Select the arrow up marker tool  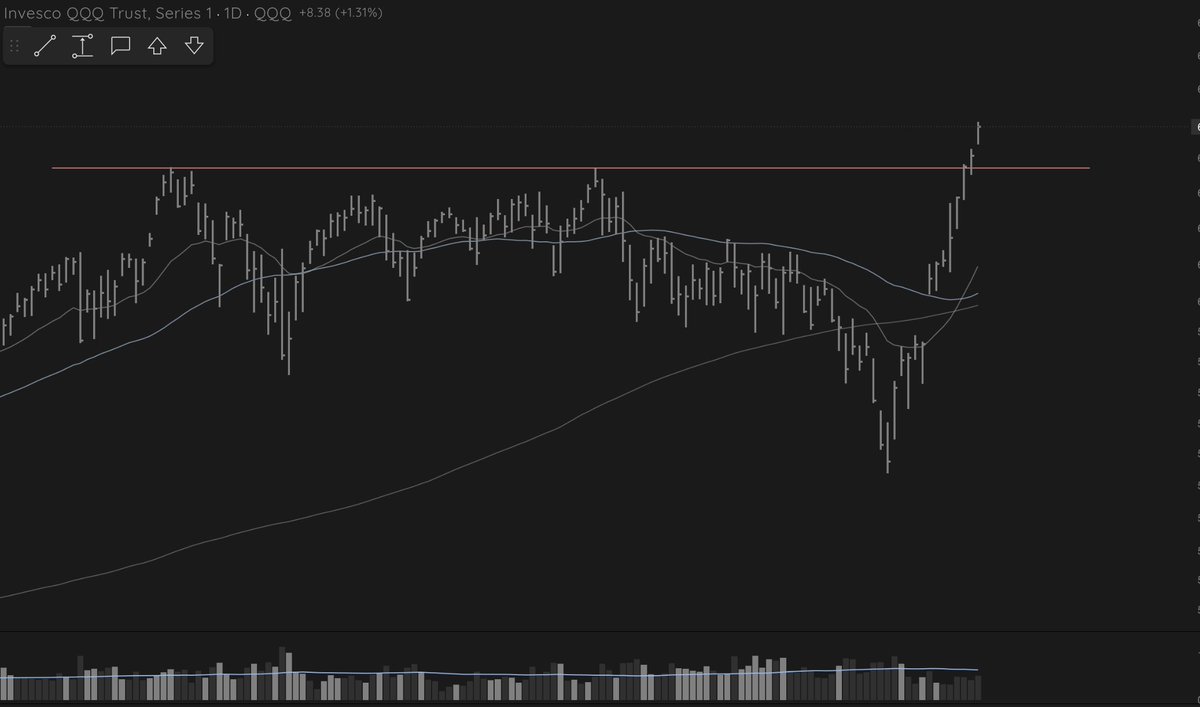tap(157, 46)
